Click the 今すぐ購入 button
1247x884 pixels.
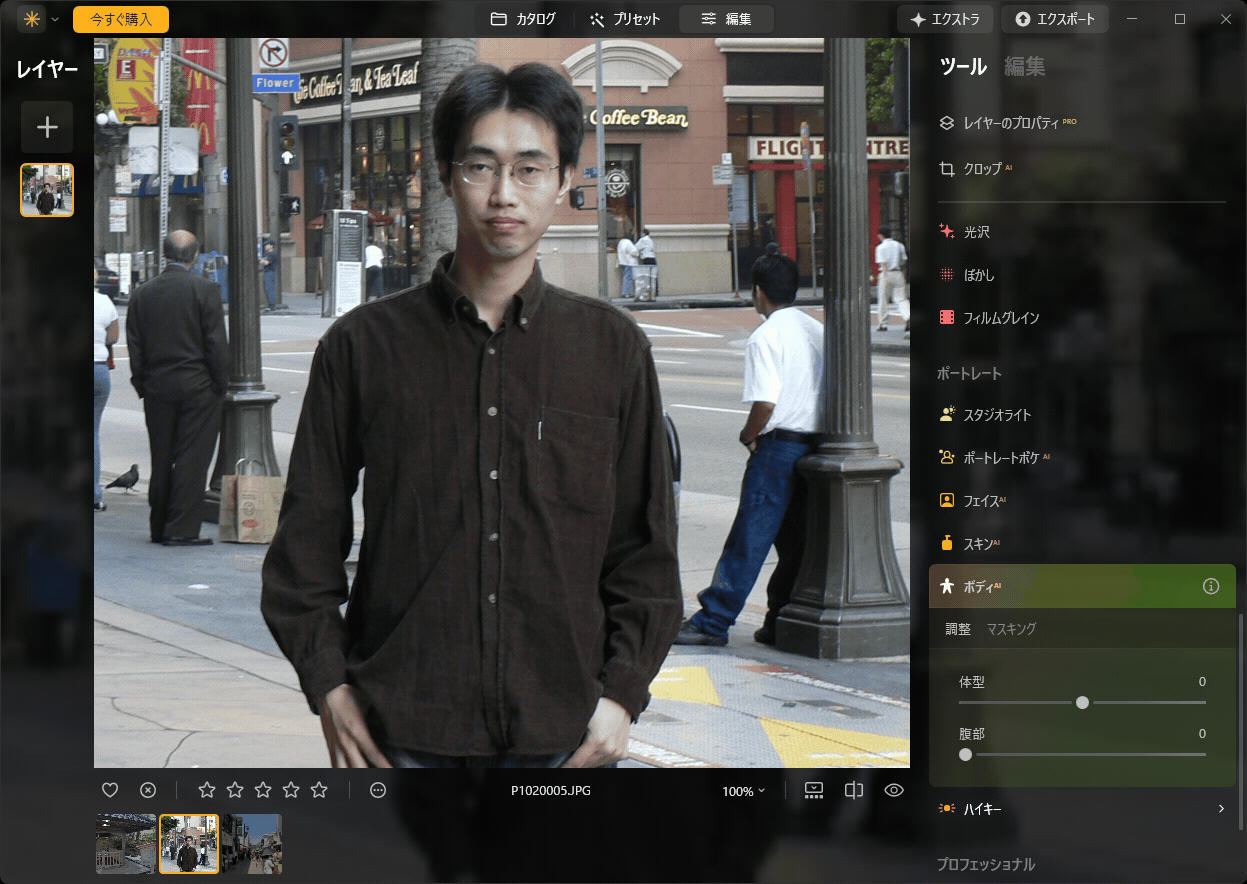coord(120,18)
